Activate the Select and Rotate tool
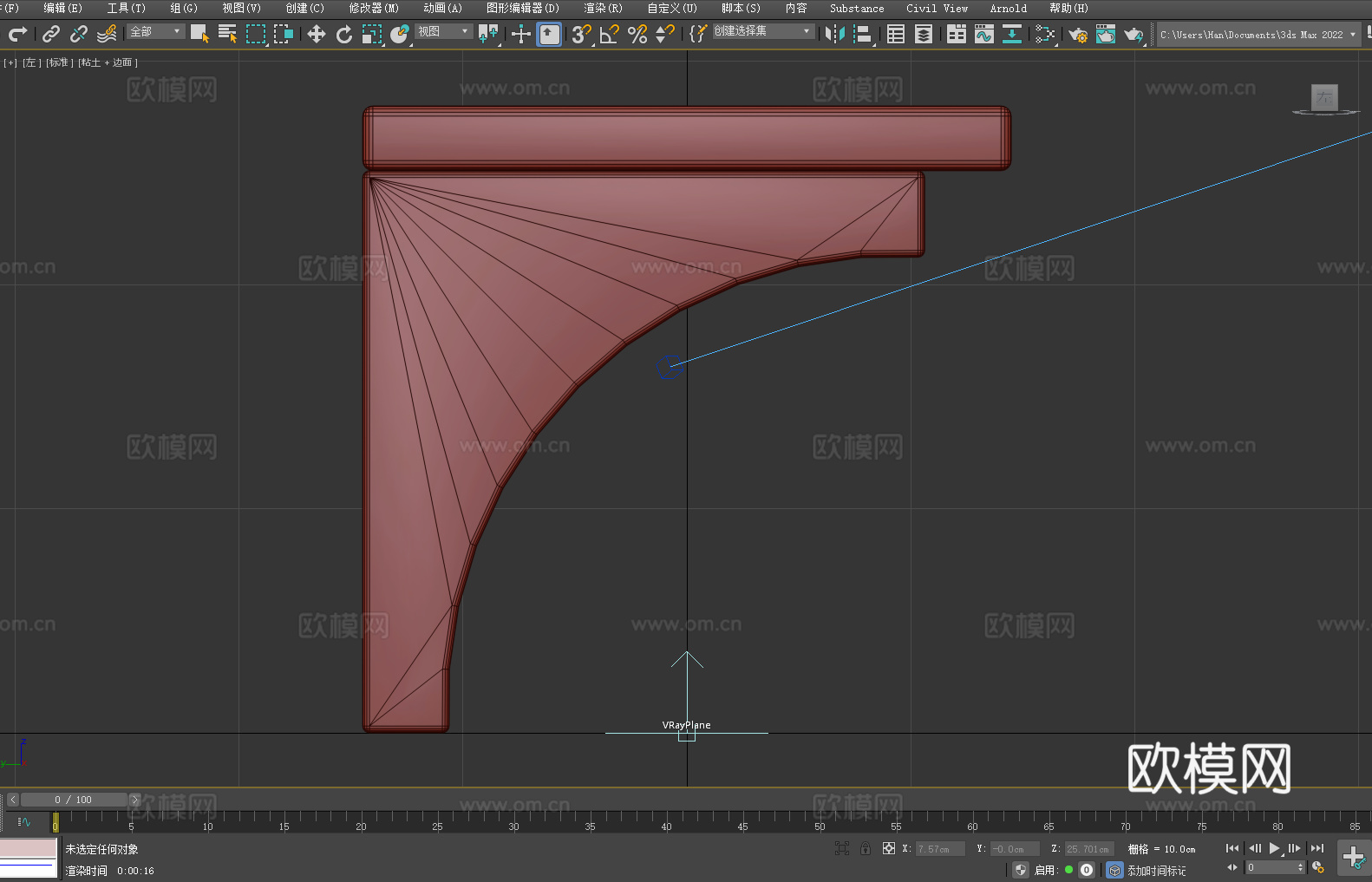The image size is (1372, 882). tap(344, 34)
